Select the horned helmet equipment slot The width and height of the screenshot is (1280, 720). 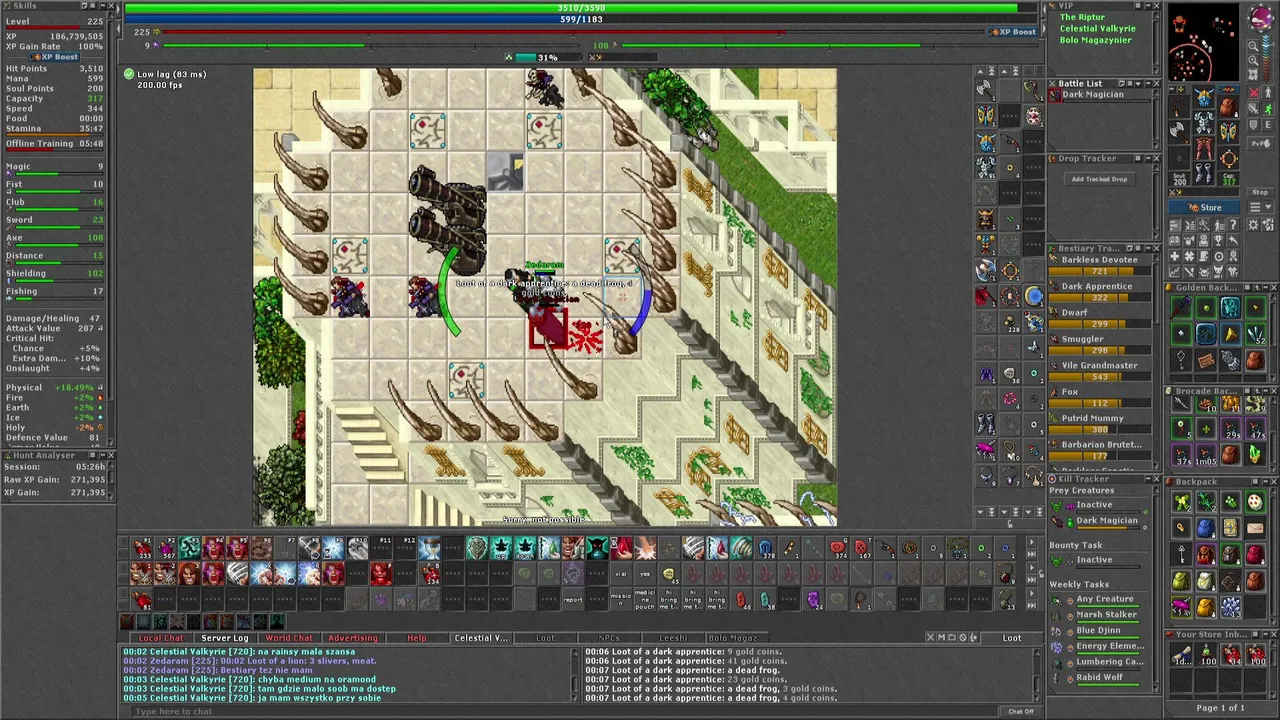point(1204,96)
